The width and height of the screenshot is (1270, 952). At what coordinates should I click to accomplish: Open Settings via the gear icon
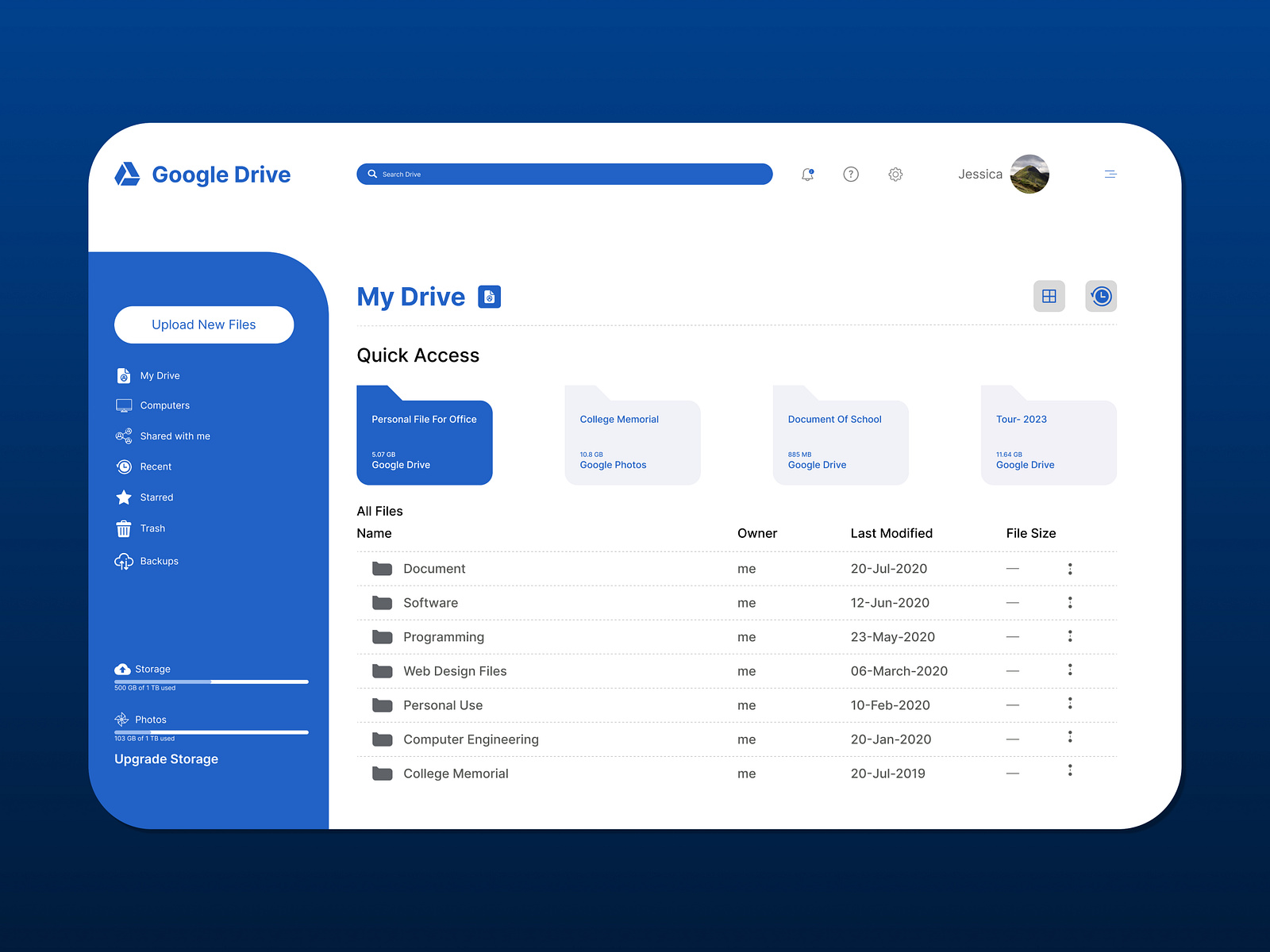pyautogui.click(x=895, y=174)
